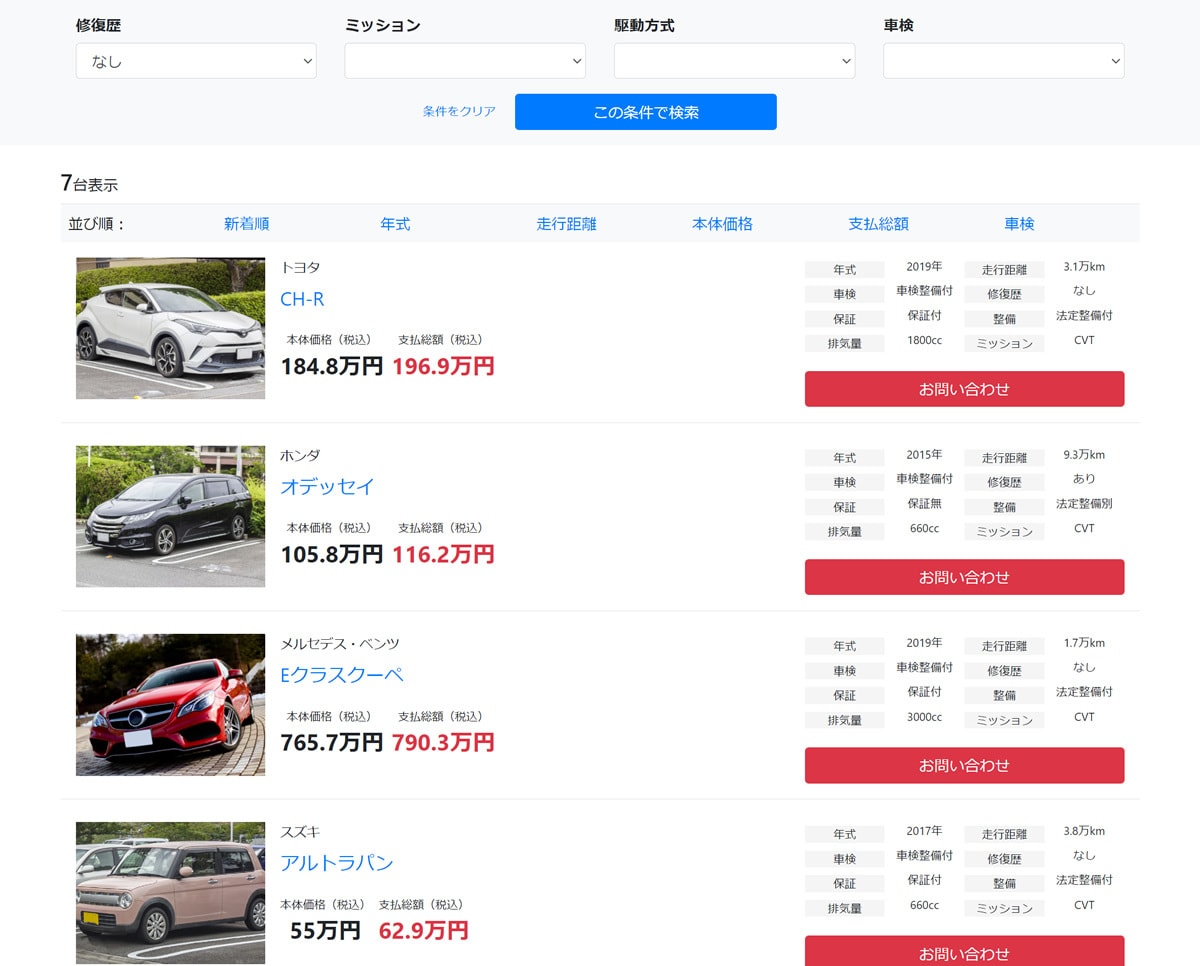
Task: Click the 765.7万円 base price
Action: pyautogui.click(x=332, y=742)
